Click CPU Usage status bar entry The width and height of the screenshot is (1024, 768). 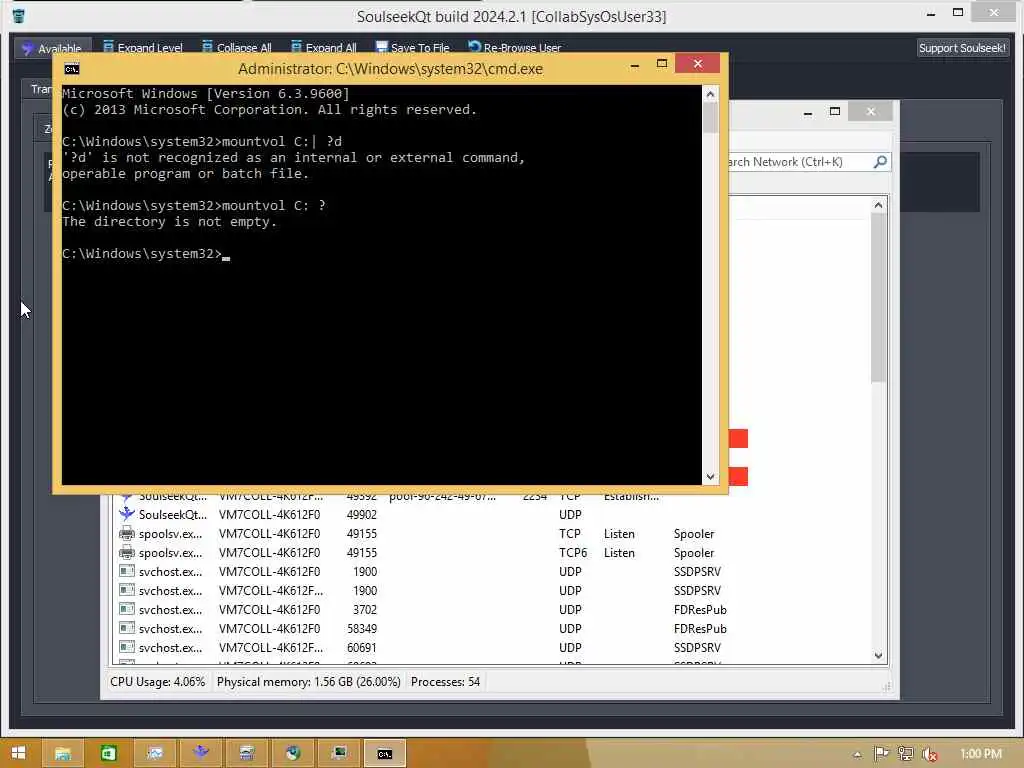click(x=157, y=682)
